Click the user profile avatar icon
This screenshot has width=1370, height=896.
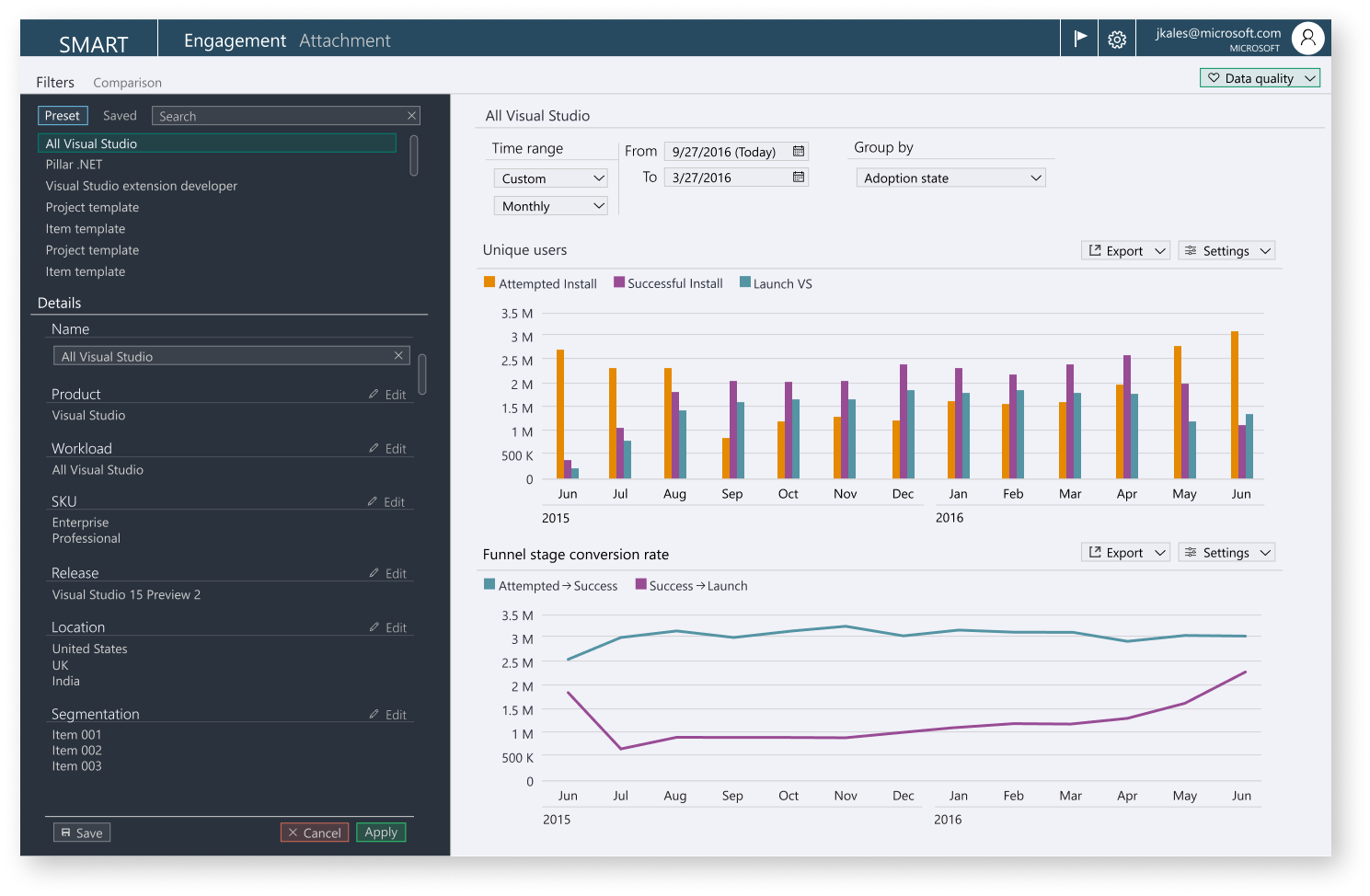click(x=1307, y=38)
